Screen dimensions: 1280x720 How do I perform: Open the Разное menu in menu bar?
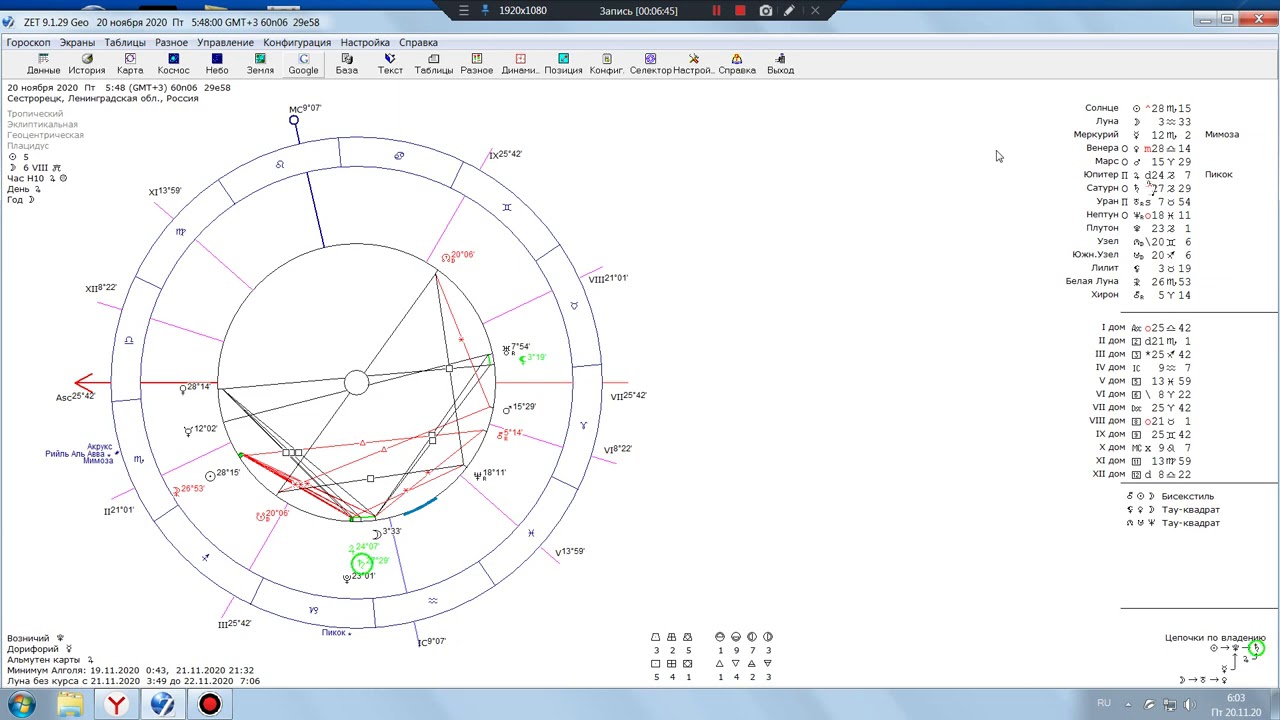coord(171,42)
